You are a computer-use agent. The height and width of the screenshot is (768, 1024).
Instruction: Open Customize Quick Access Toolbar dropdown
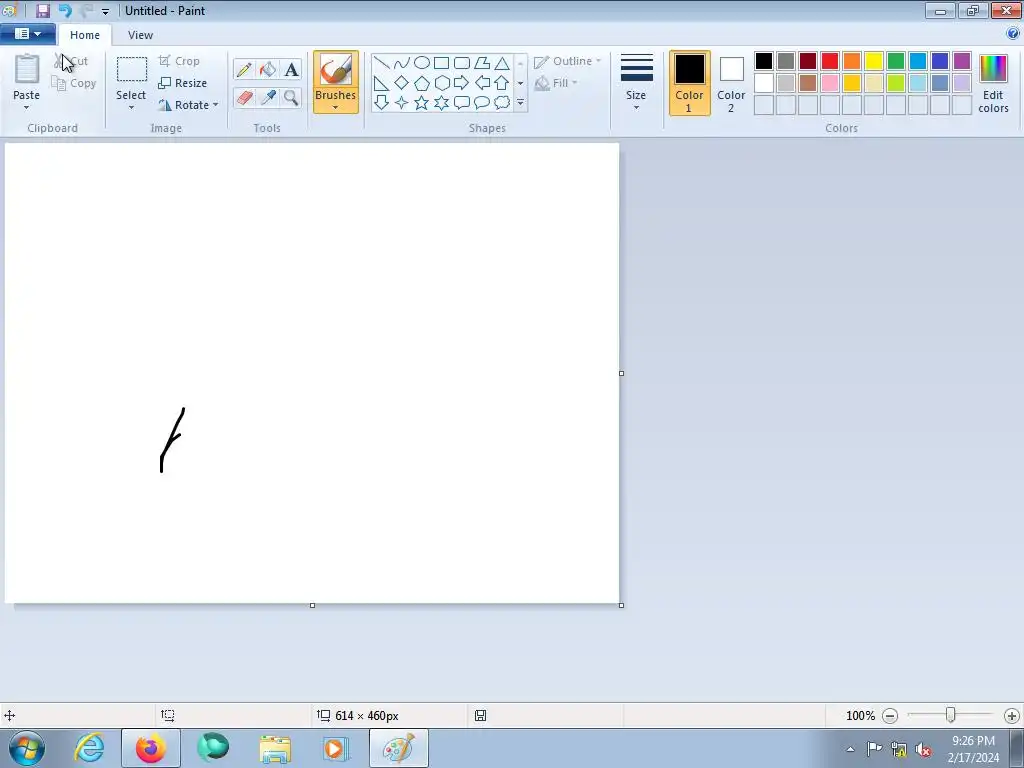coord(105,11)
